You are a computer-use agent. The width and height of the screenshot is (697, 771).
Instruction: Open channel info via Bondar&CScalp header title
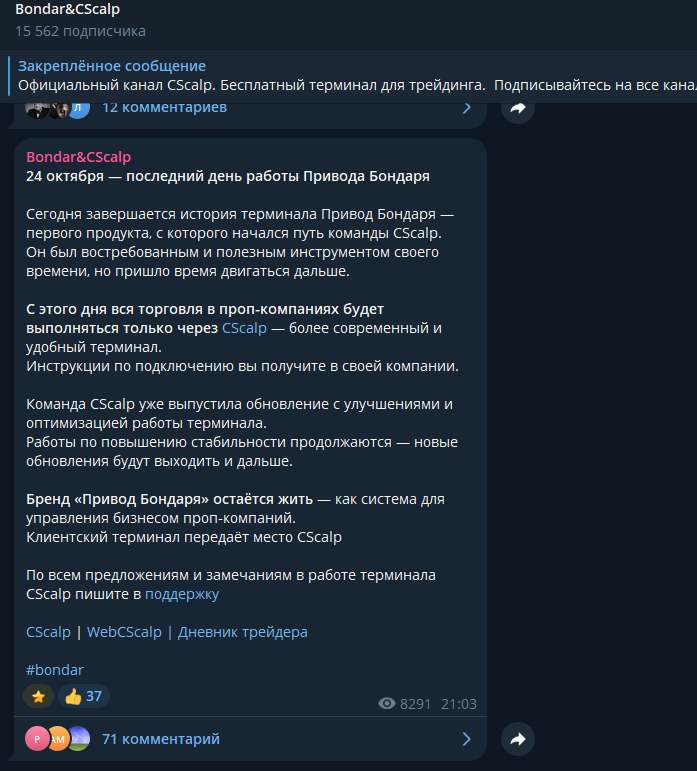click(x=67, y=9)
